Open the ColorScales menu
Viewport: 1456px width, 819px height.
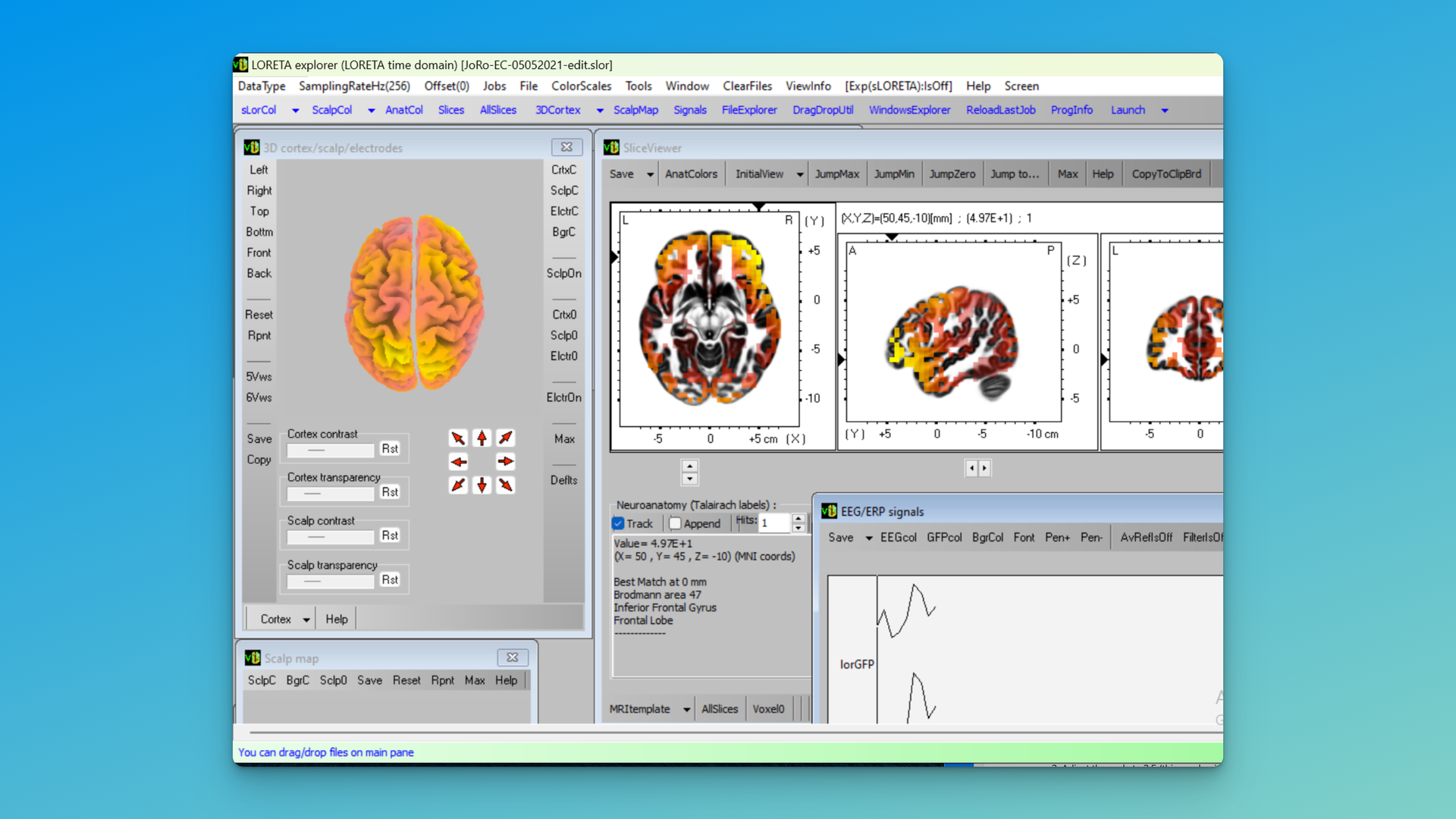pyautogui.click(x=581, y=86)
